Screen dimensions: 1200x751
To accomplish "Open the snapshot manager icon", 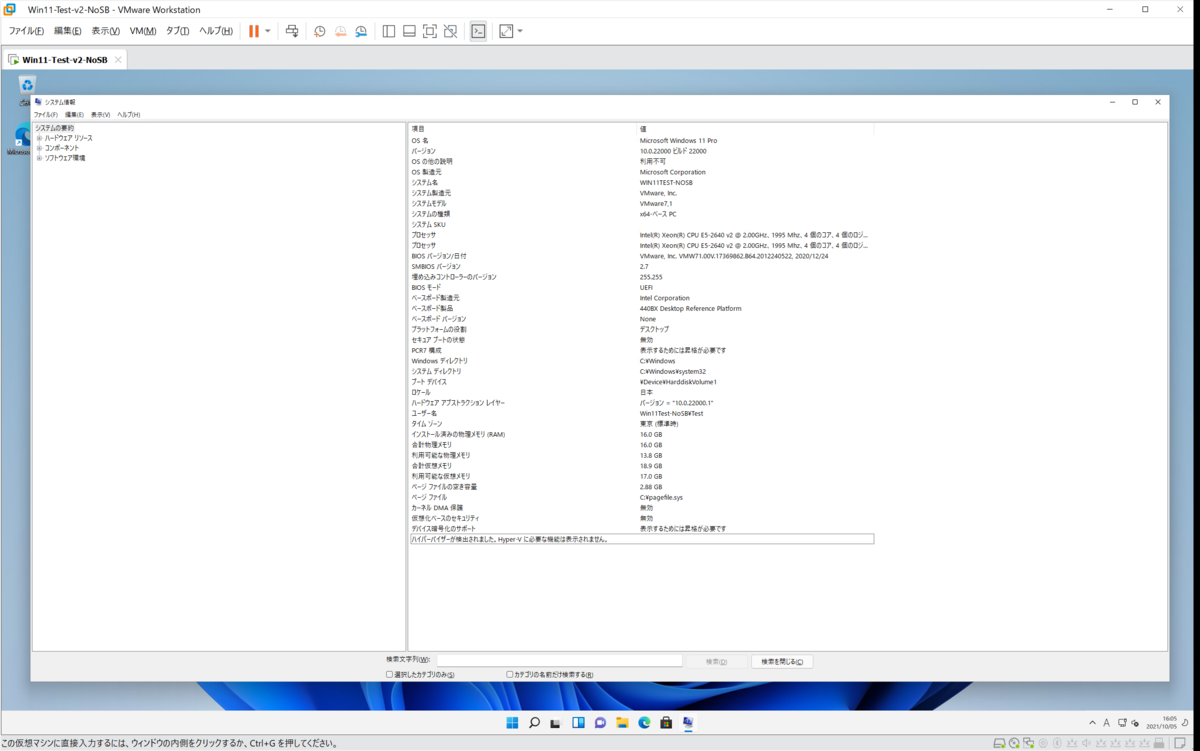I will coord(361,31).
